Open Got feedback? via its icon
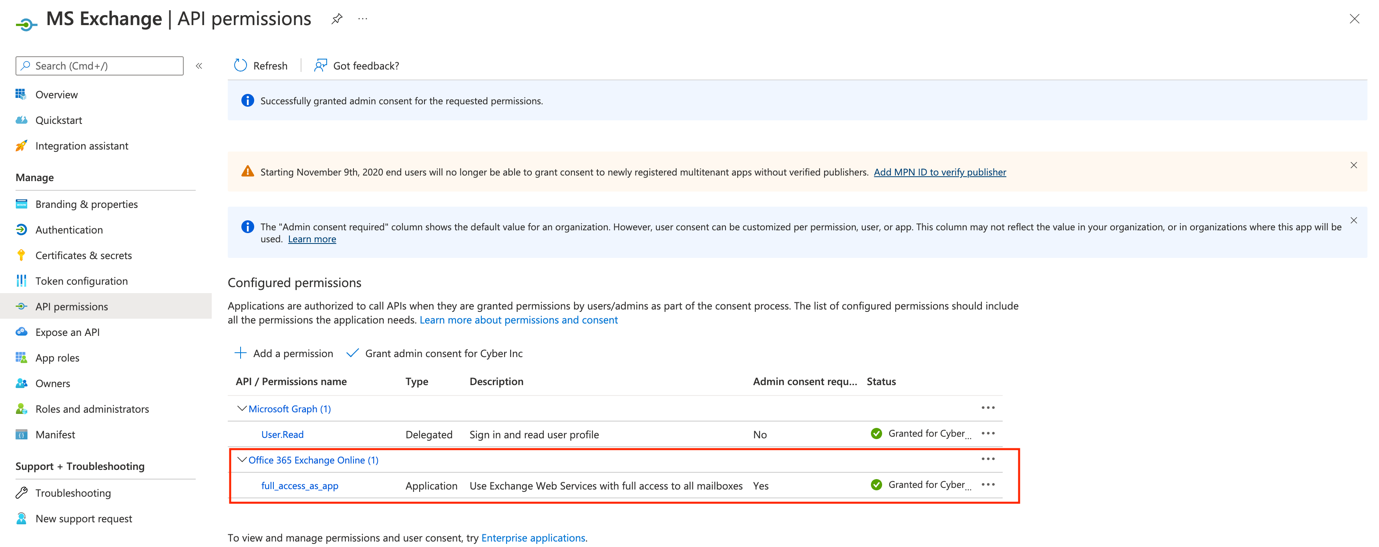The height and width of the screenshot is (547, 1379). [320, 65]
